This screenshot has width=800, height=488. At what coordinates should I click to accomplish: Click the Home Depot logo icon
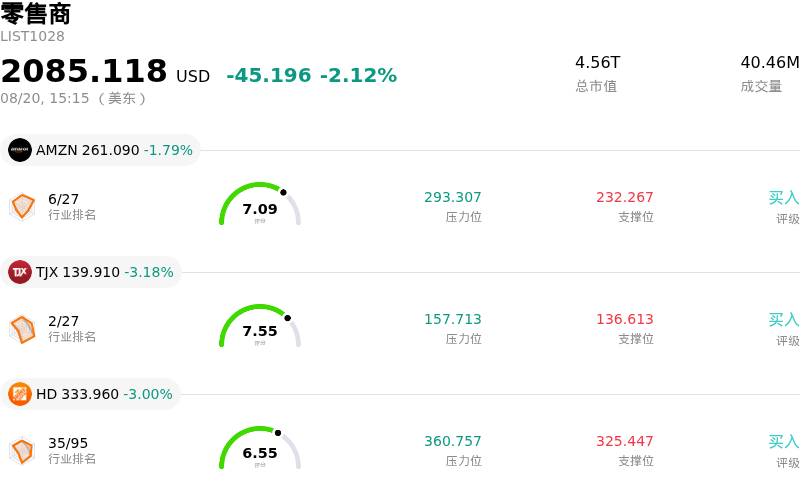pos(20,394)
